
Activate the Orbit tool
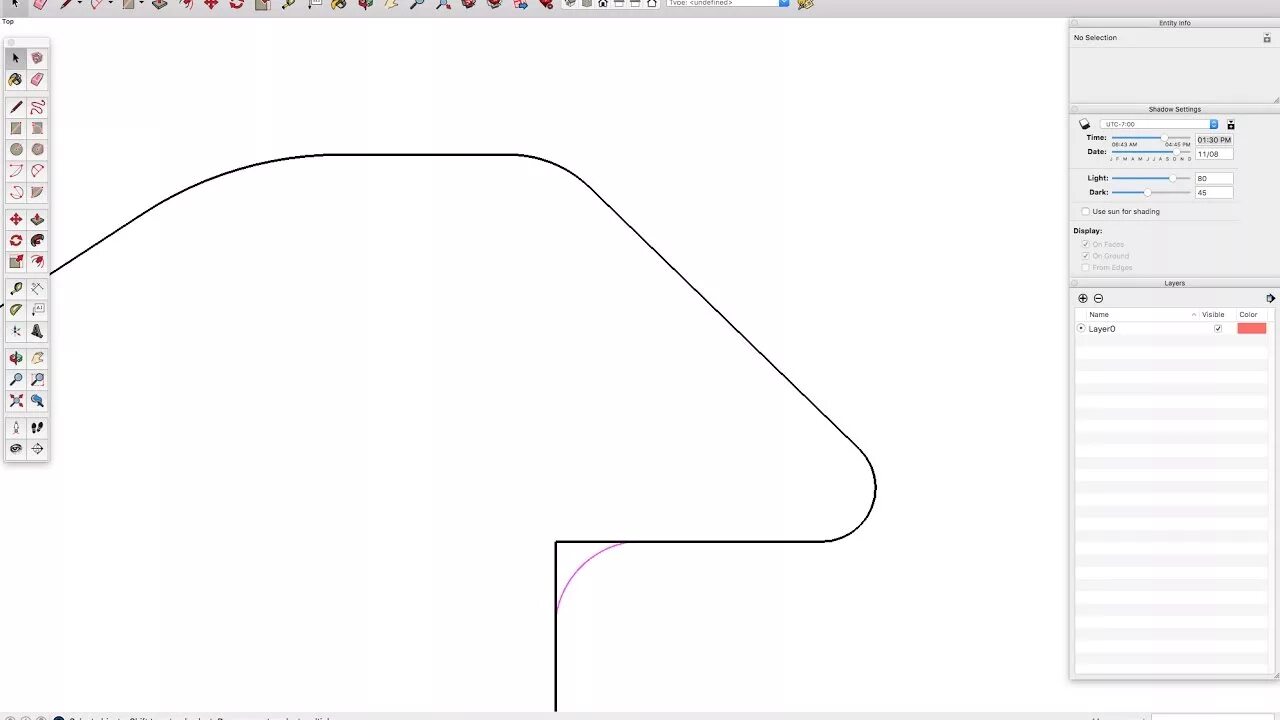tap(16, 358)
